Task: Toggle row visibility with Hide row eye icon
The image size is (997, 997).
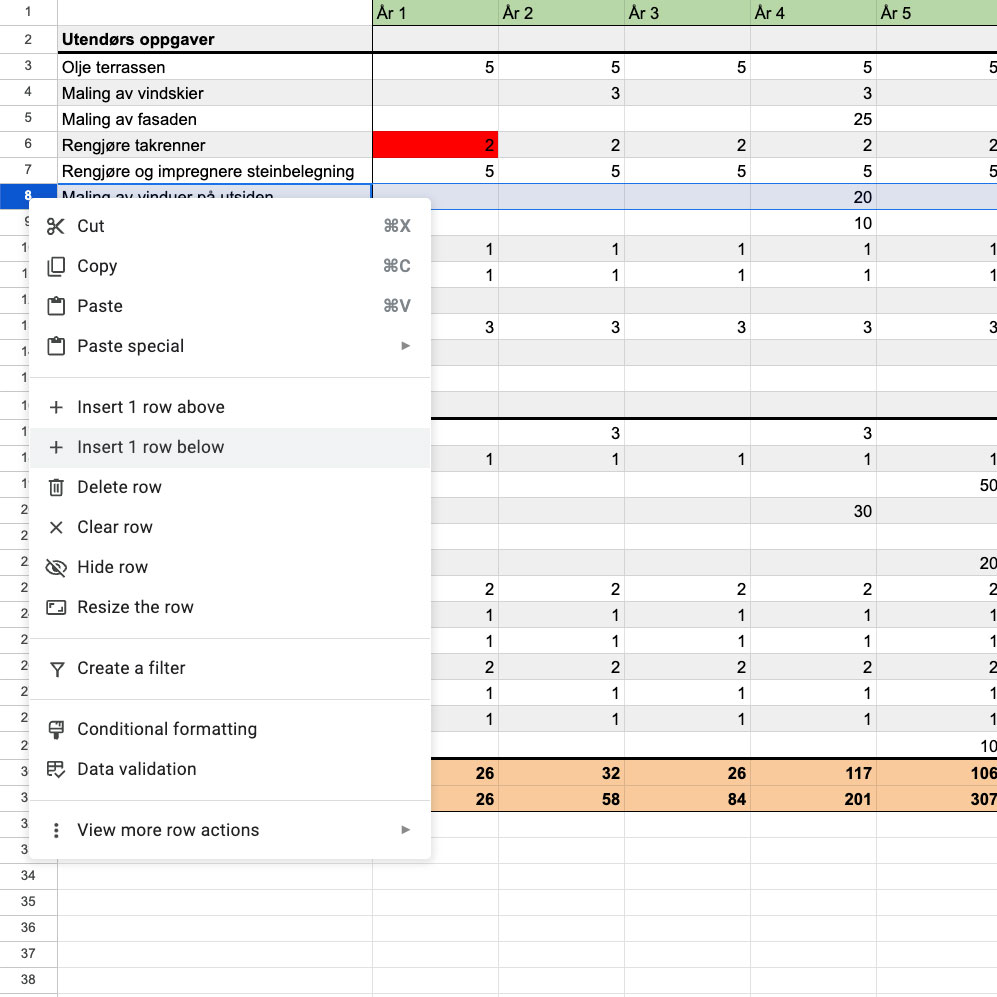Action: [56, 567]
